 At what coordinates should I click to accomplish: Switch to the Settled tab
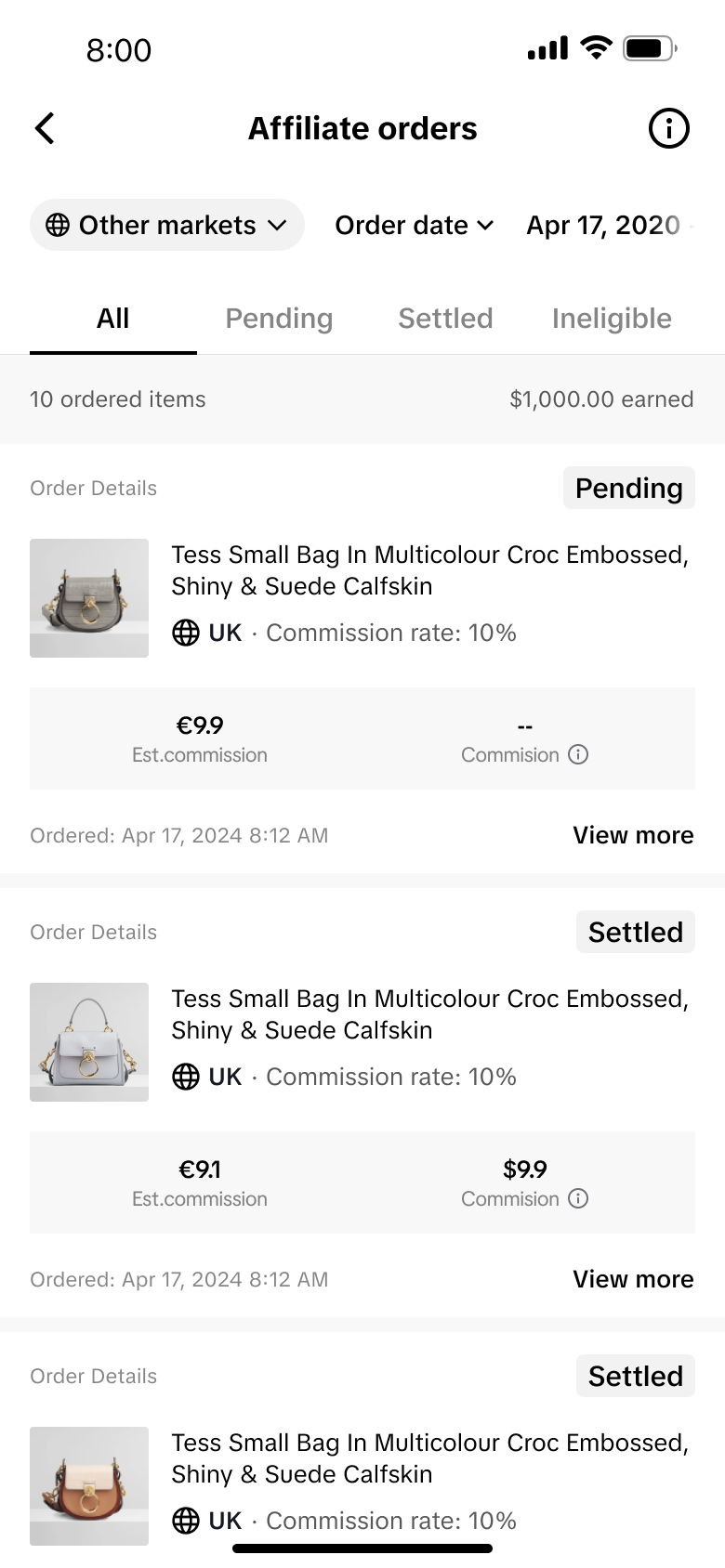click(445, 319)
